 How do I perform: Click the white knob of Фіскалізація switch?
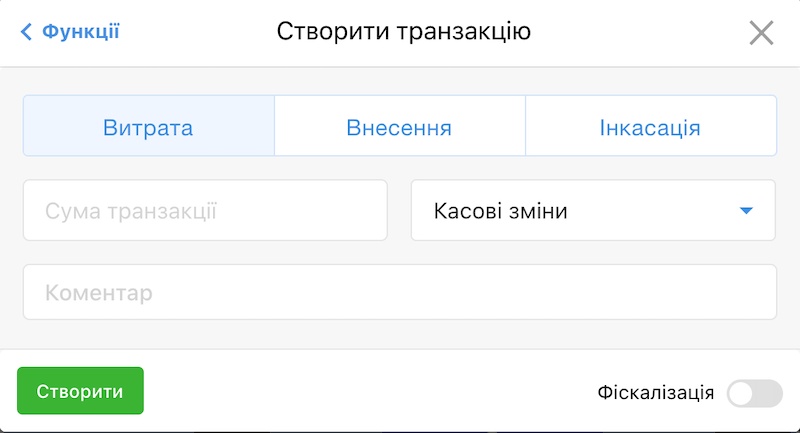click(x=742, y=394)
